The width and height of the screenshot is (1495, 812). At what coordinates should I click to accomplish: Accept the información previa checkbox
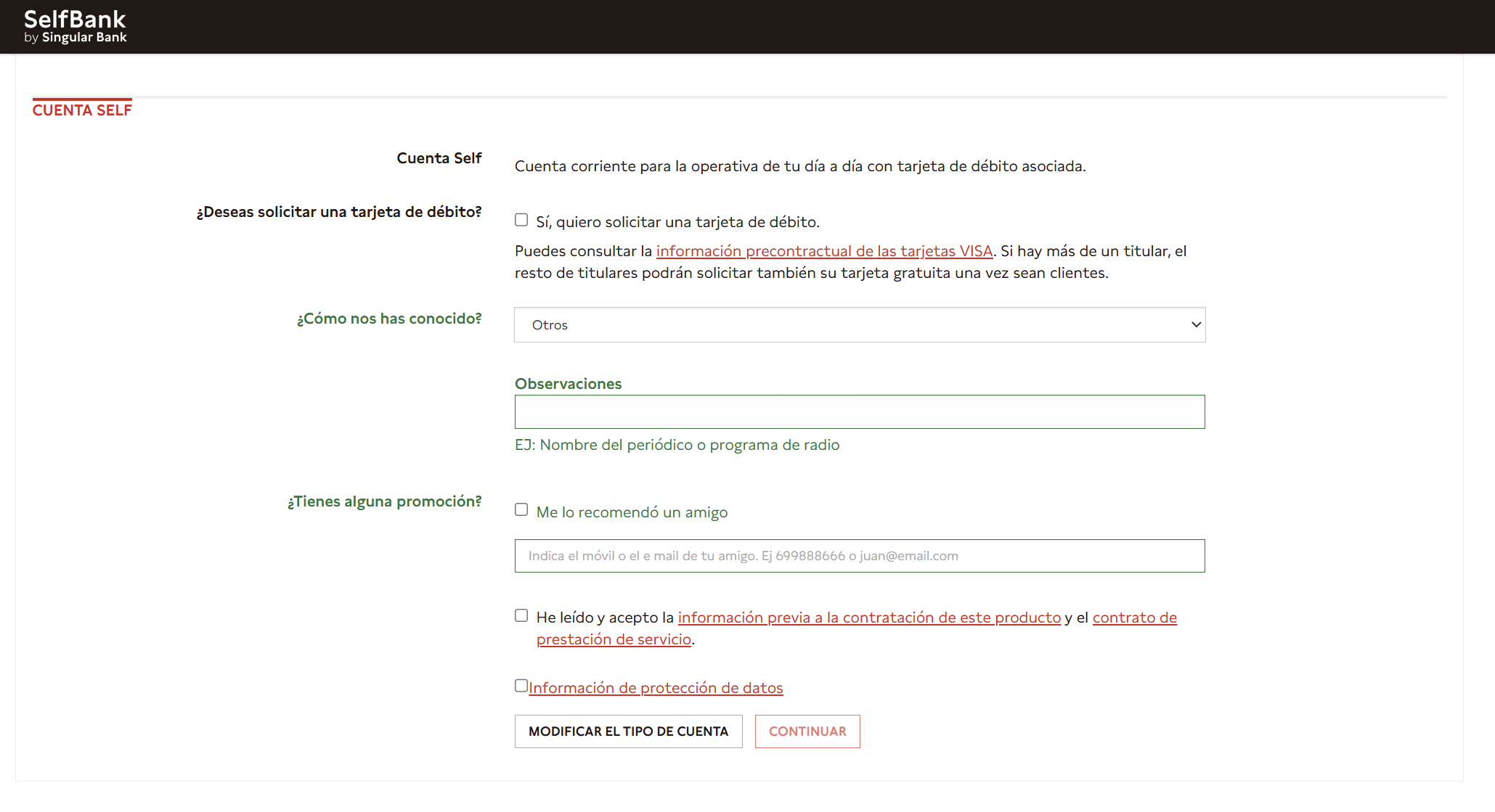tap(521, 615)
